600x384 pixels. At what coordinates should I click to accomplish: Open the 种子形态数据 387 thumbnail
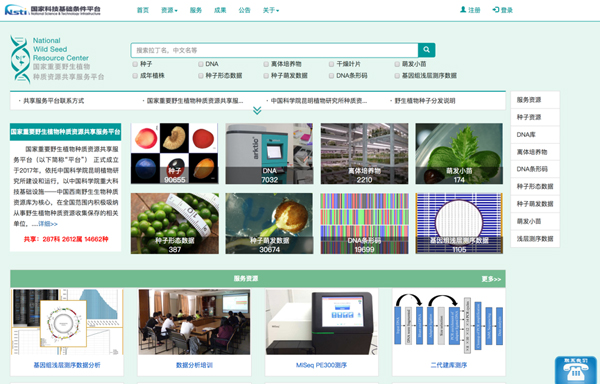click(174, 223)
